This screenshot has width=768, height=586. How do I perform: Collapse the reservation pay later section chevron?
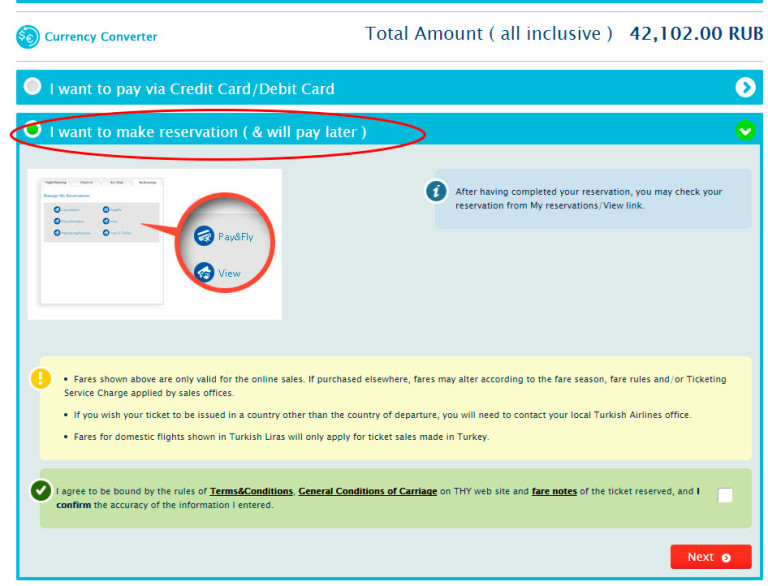(745, 131)
